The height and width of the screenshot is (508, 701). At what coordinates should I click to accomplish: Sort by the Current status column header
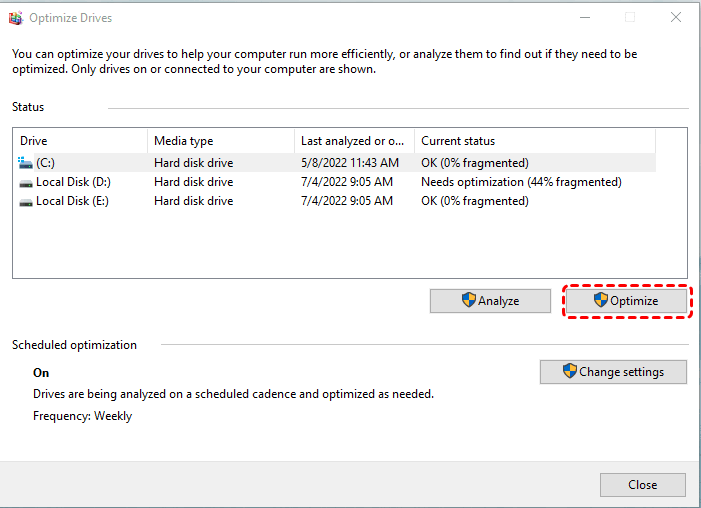coord(534,141)
